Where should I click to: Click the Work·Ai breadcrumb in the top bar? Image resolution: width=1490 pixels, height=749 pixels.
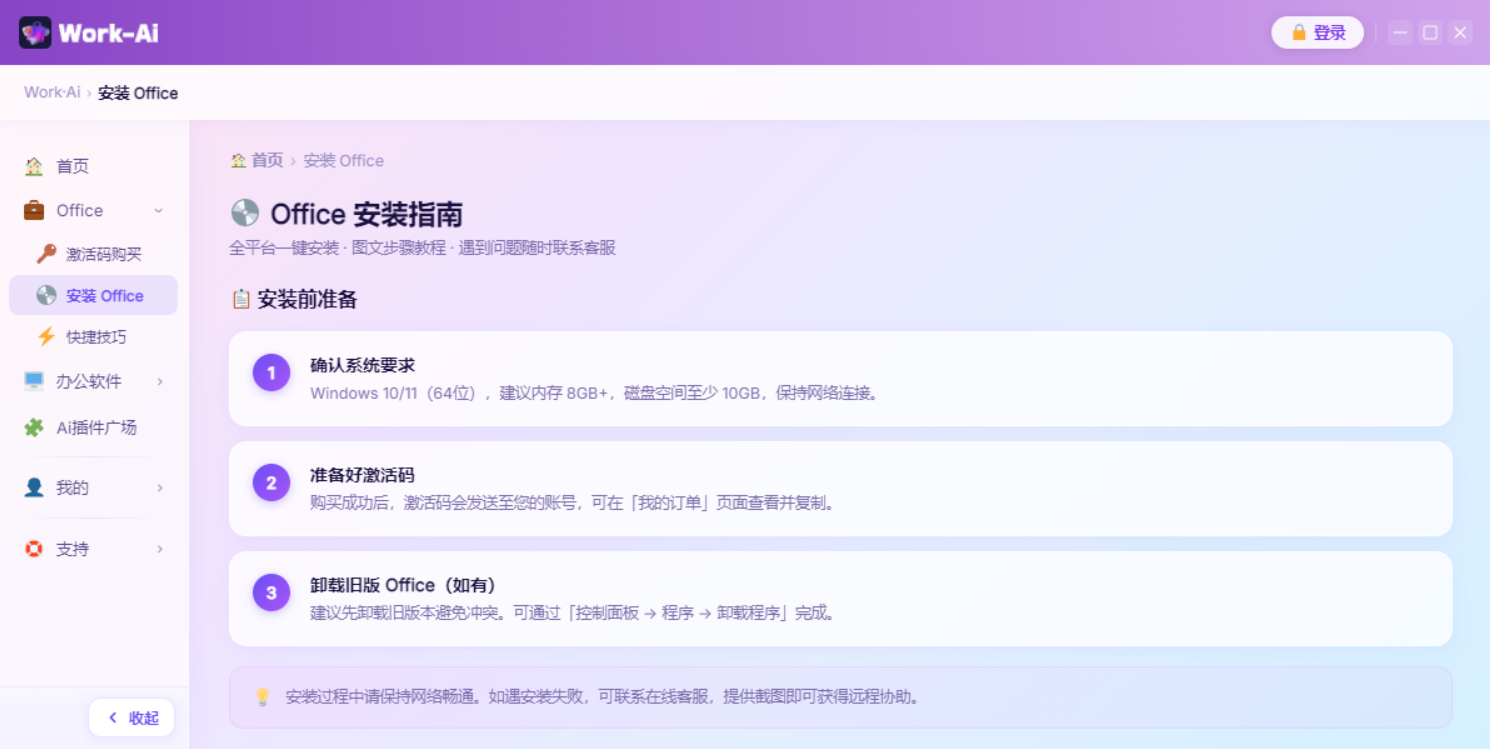pyautogui.click(x=52, y=92)
